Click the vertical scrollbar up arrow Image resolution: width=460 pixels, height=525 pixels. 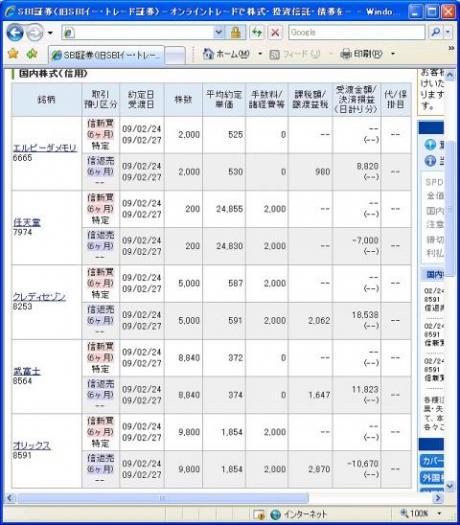point(450,75)
